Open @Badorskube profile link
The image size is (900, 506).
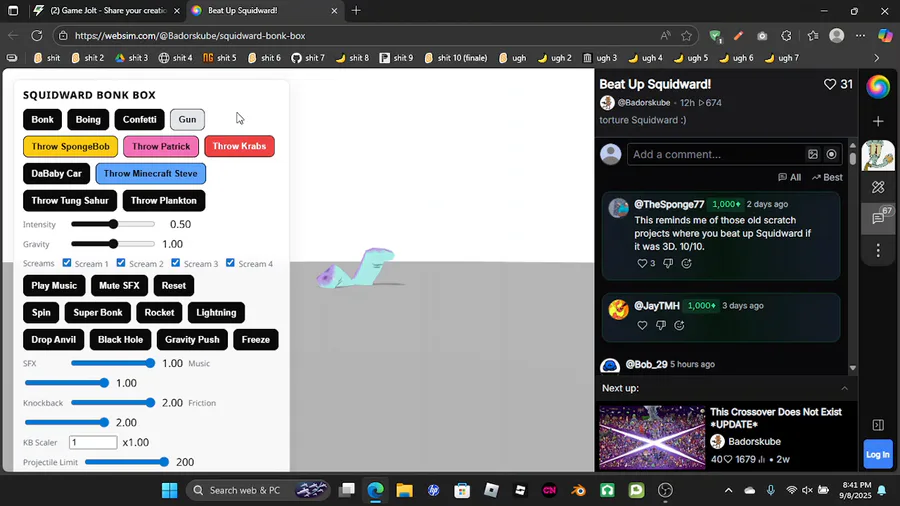click(x=643, y=103)
